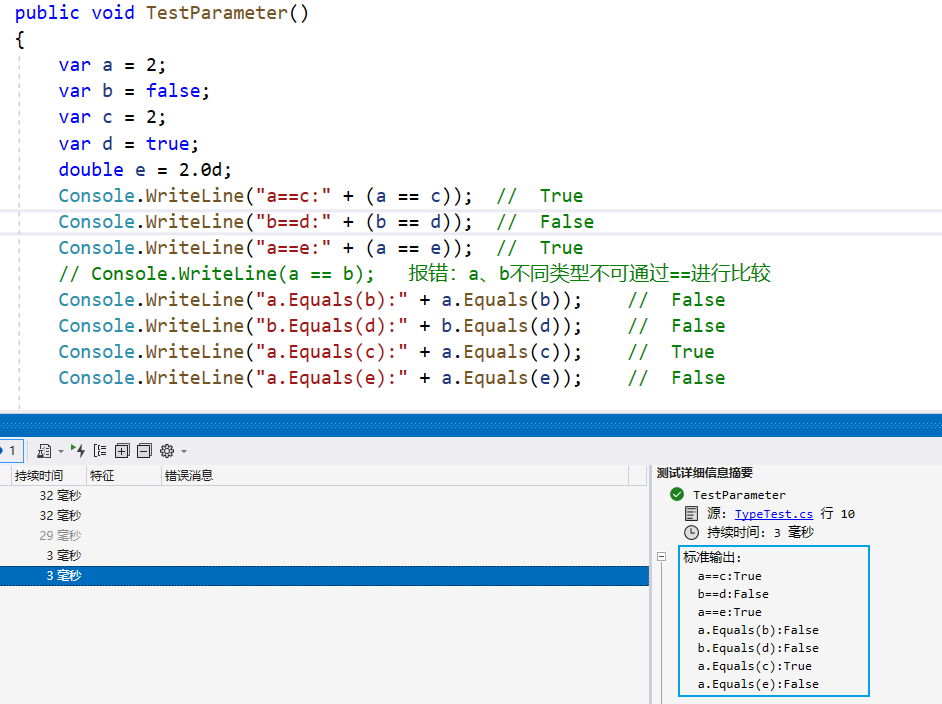Open the test settings gear icon
942x704 pixels.
[167, 451]
